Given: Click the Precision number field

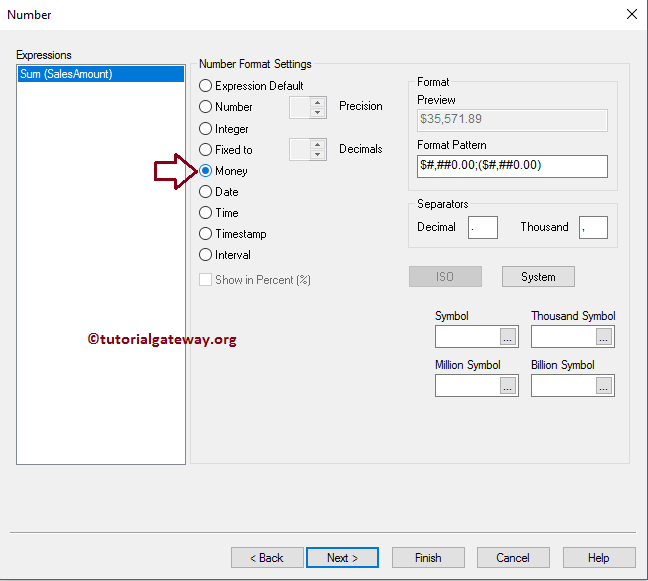Looking at the screenshot, I should pos(300,107).
